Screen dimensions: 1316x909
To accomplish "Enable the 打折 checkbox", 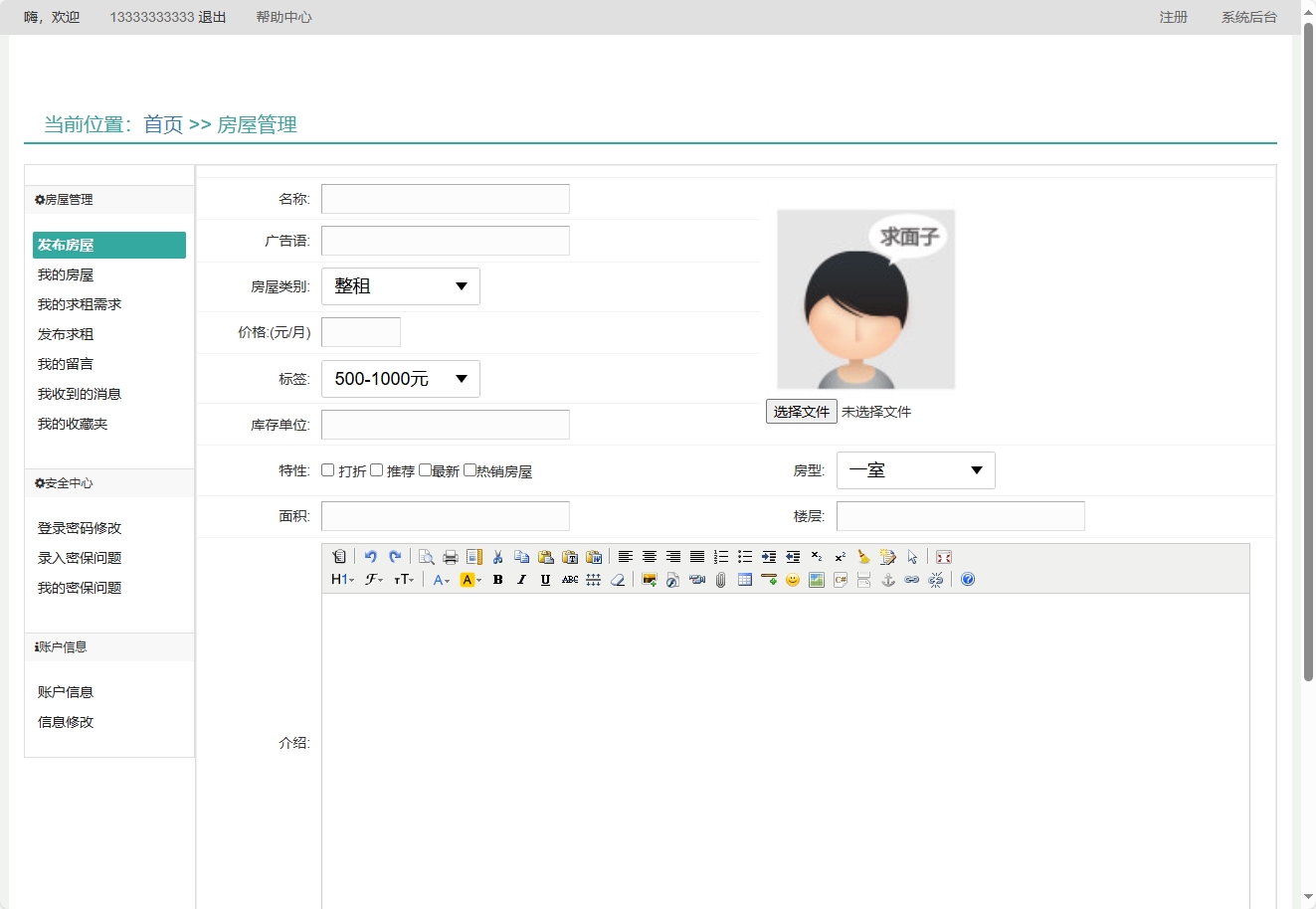I will point(327,469).
